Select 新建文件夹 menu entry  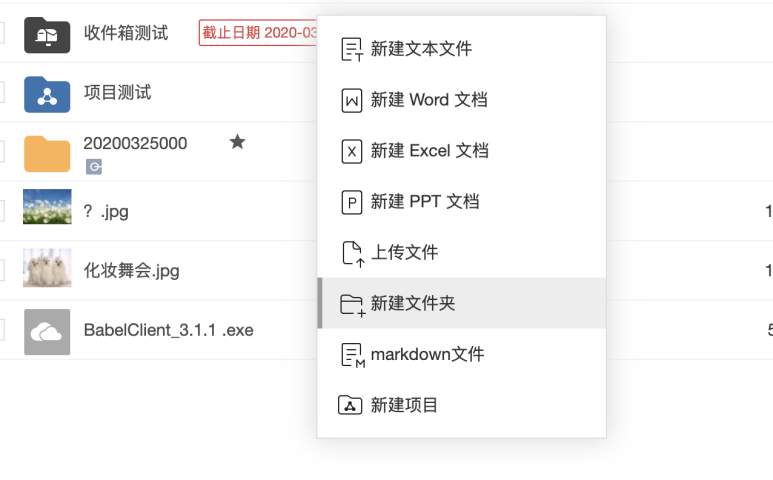point(413,303)
